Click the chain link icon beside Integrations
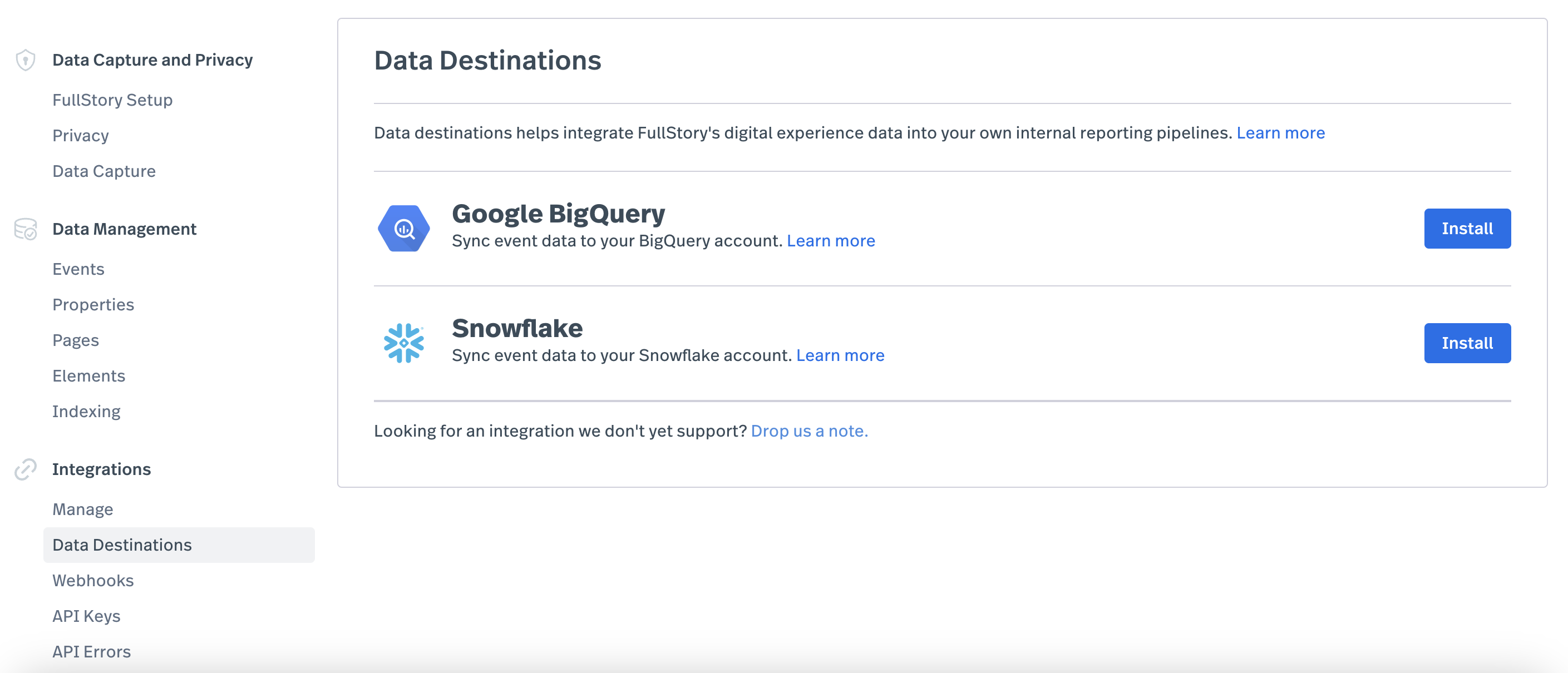Image resolution: width=1568 pixels, height=673 pixels. [x=26, y=469]
